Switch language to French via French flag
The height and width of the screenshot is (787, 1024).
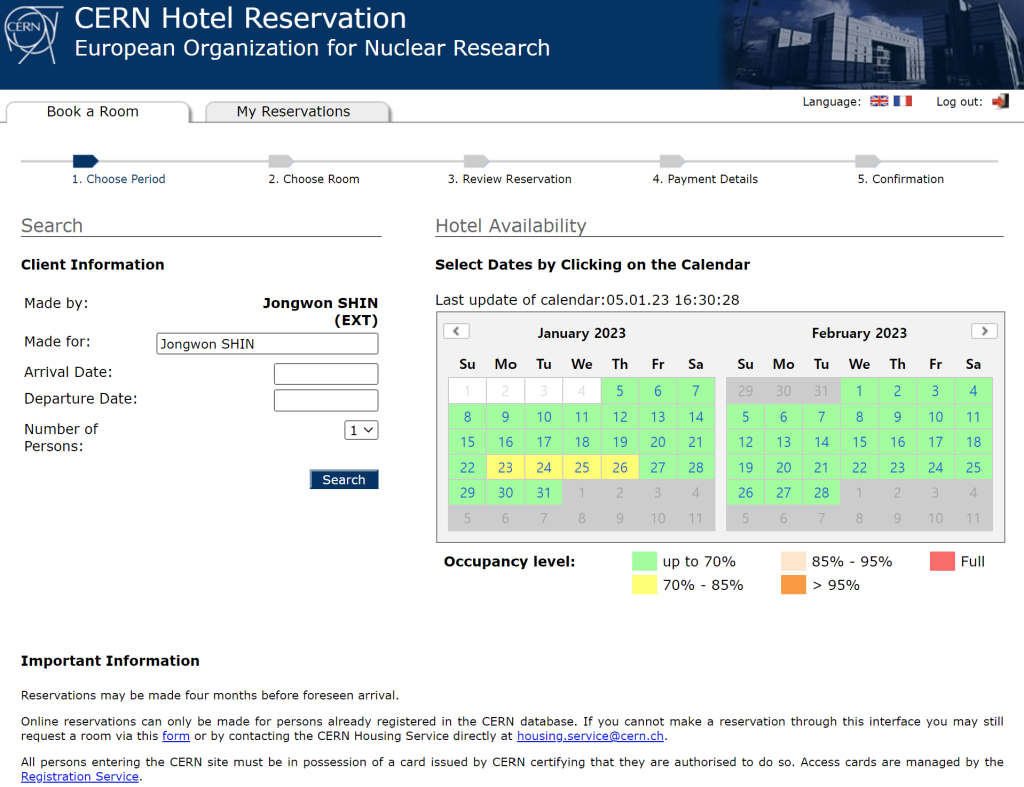point(903,101)
